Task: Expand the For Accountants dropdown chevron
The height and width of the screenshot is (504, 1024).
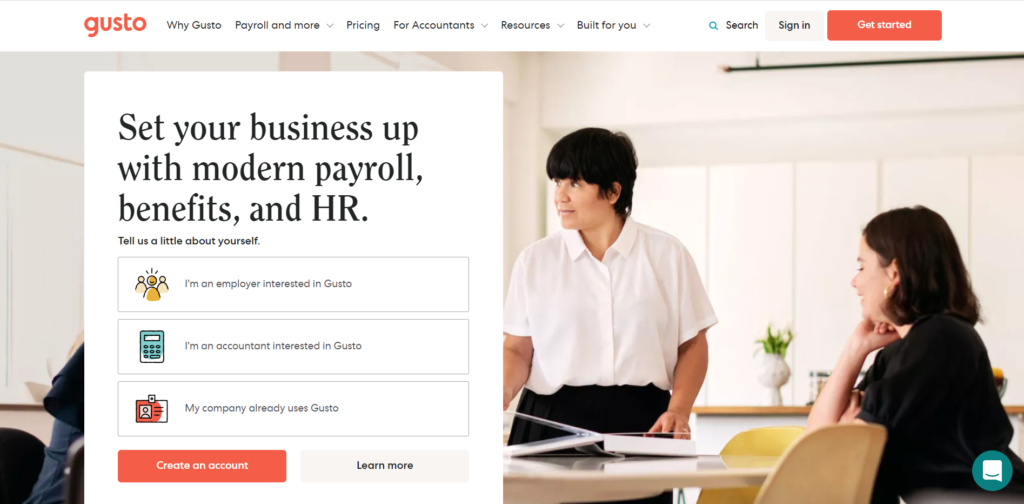Action: (x=484, y=25)
